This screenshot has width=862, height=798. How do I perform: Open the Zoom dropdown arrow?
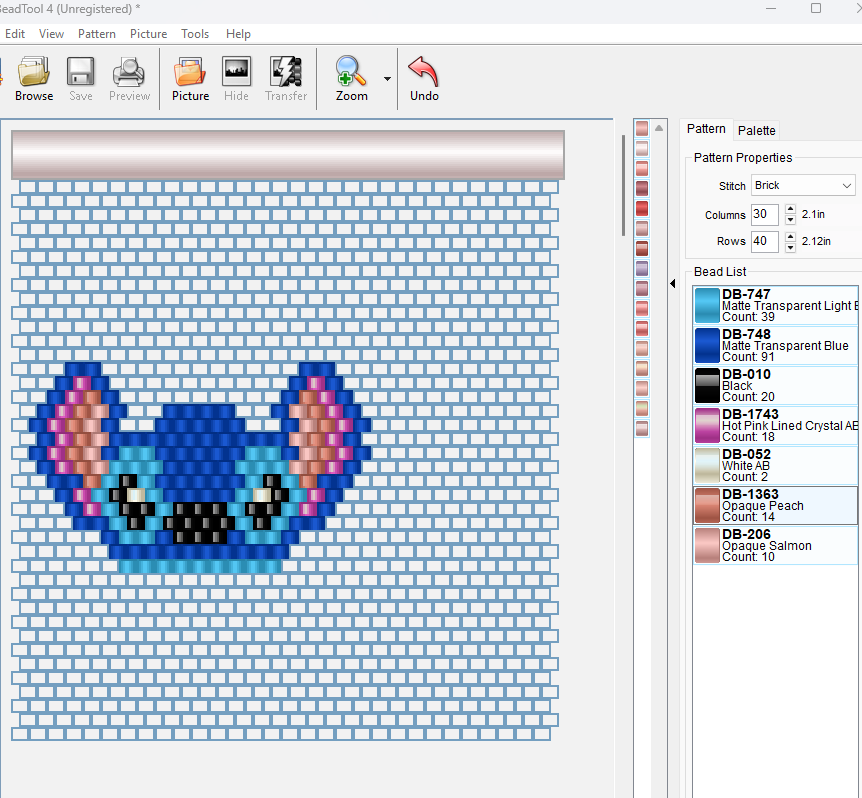point(388,79)
